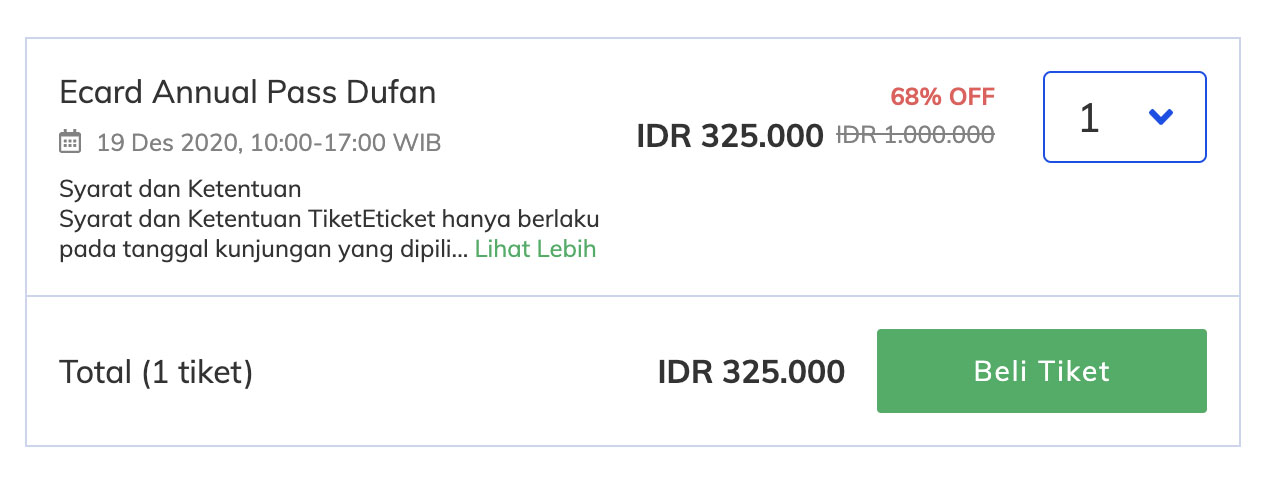The height and width of the screenshot is (487, 1281).
Task: Click the 19 Des 2020 date text
Action: 168,142
